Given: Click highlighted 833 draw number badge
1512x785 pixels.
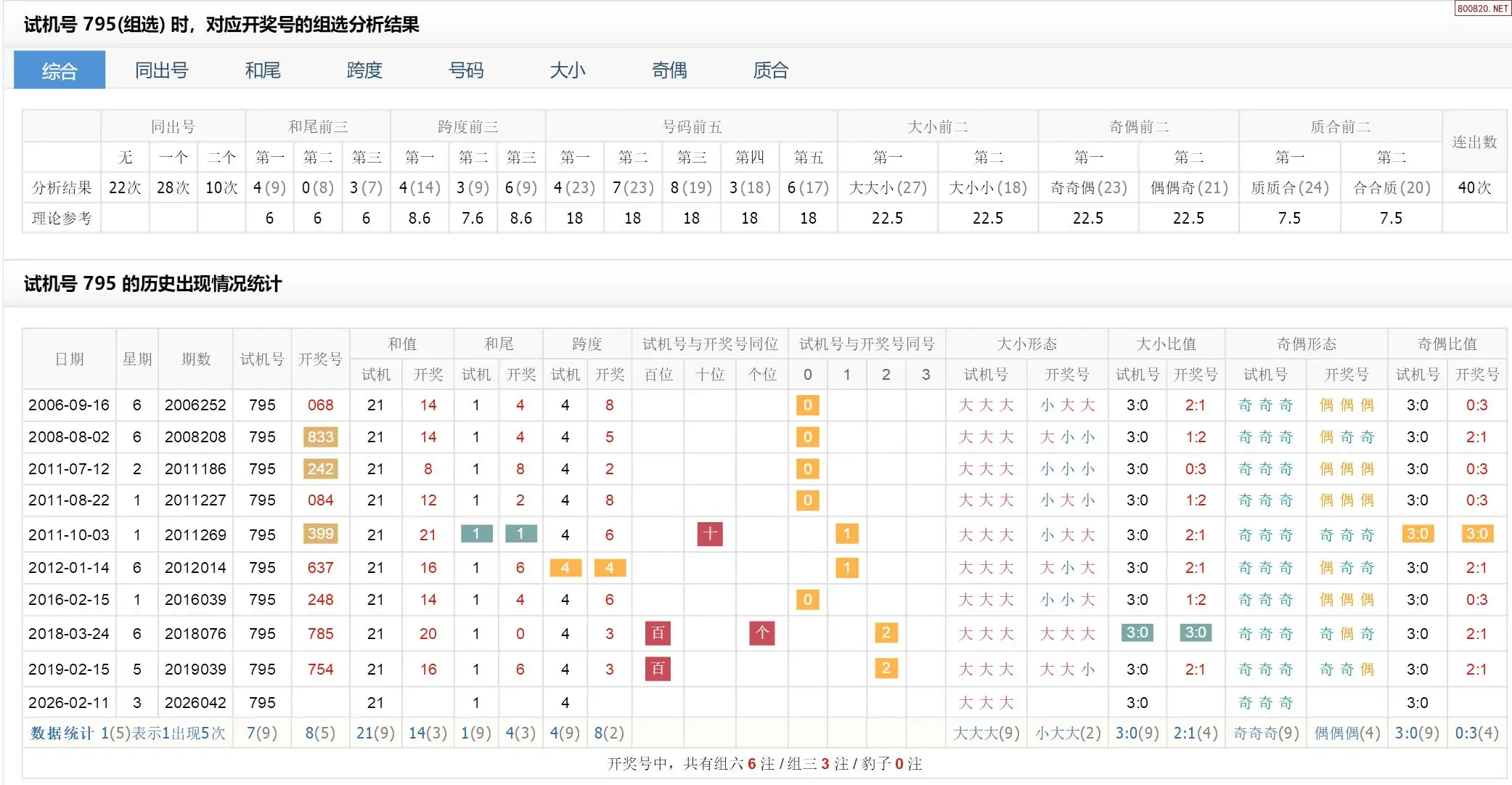Looking at the screenshot, I should click(x=320, y=437).
